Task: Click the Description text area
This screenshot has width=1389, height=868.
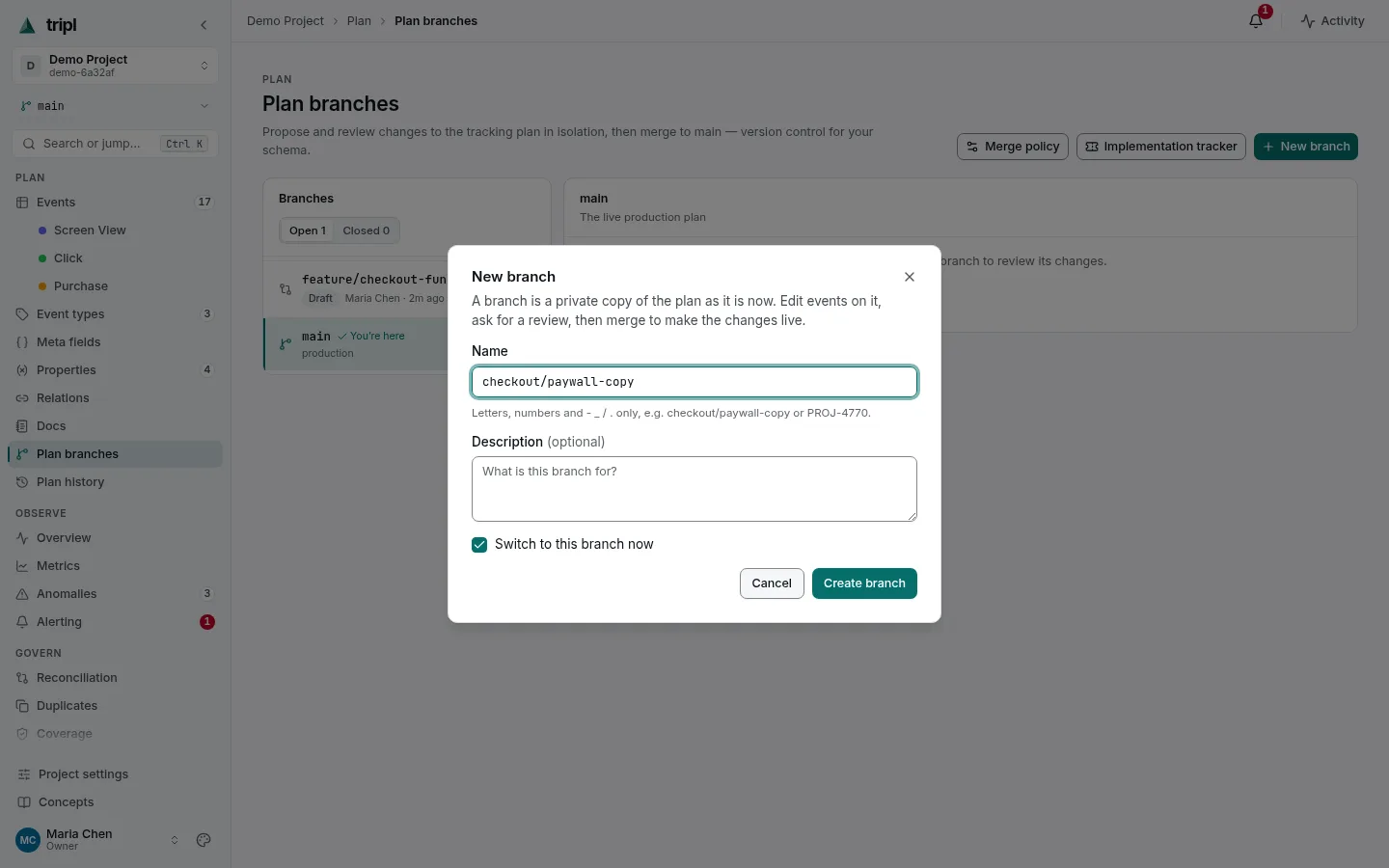Action: coord(694,489)
